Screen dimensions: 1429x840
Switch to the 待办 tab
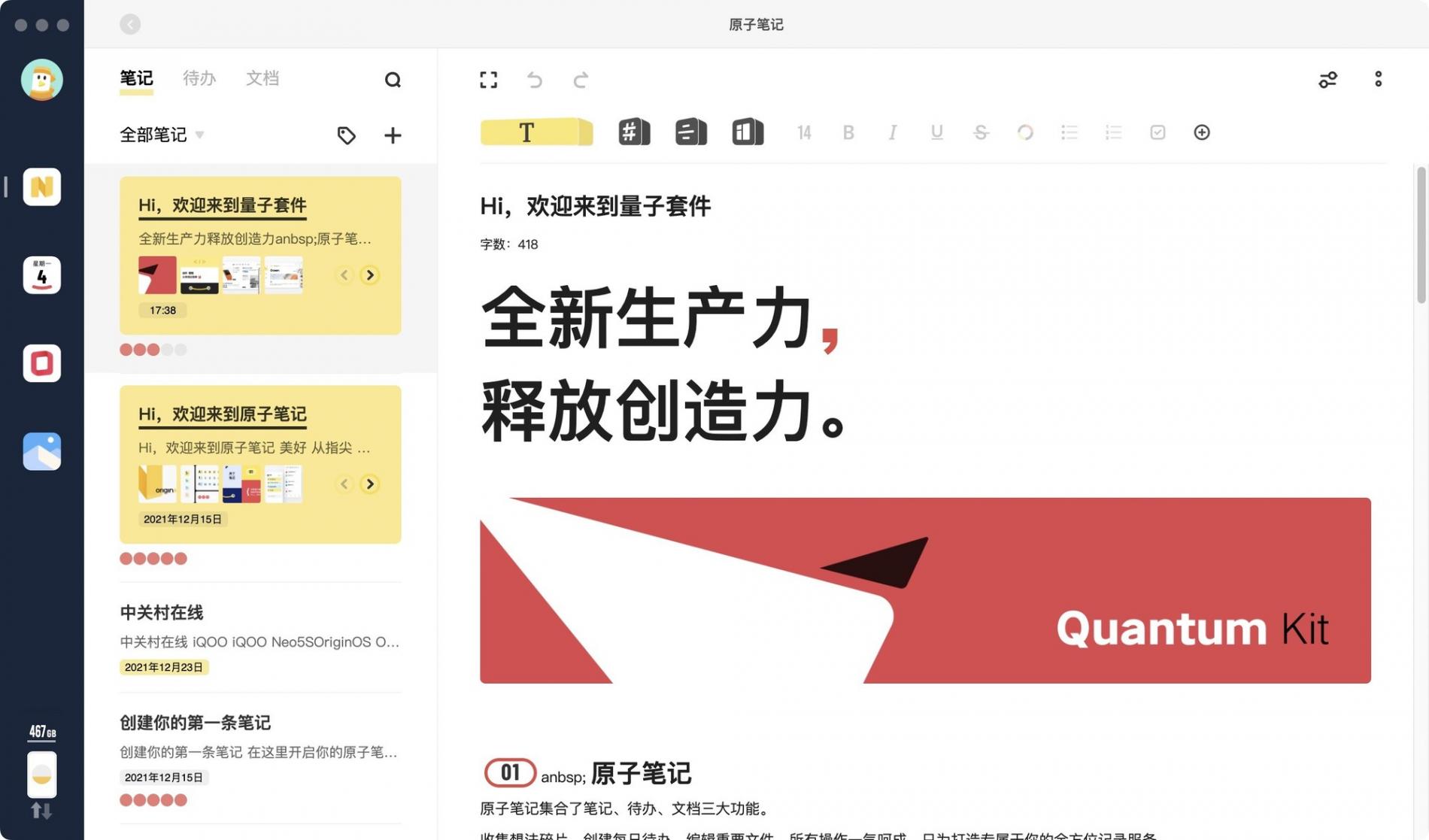[x=199, y=78]
